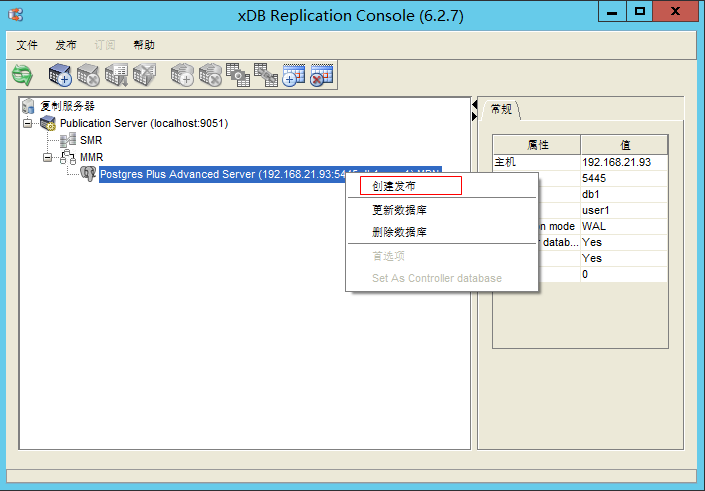705x491 pixels.
Task: Click the left-pointing splitter collapse arrow
Action: click(474, 105)
